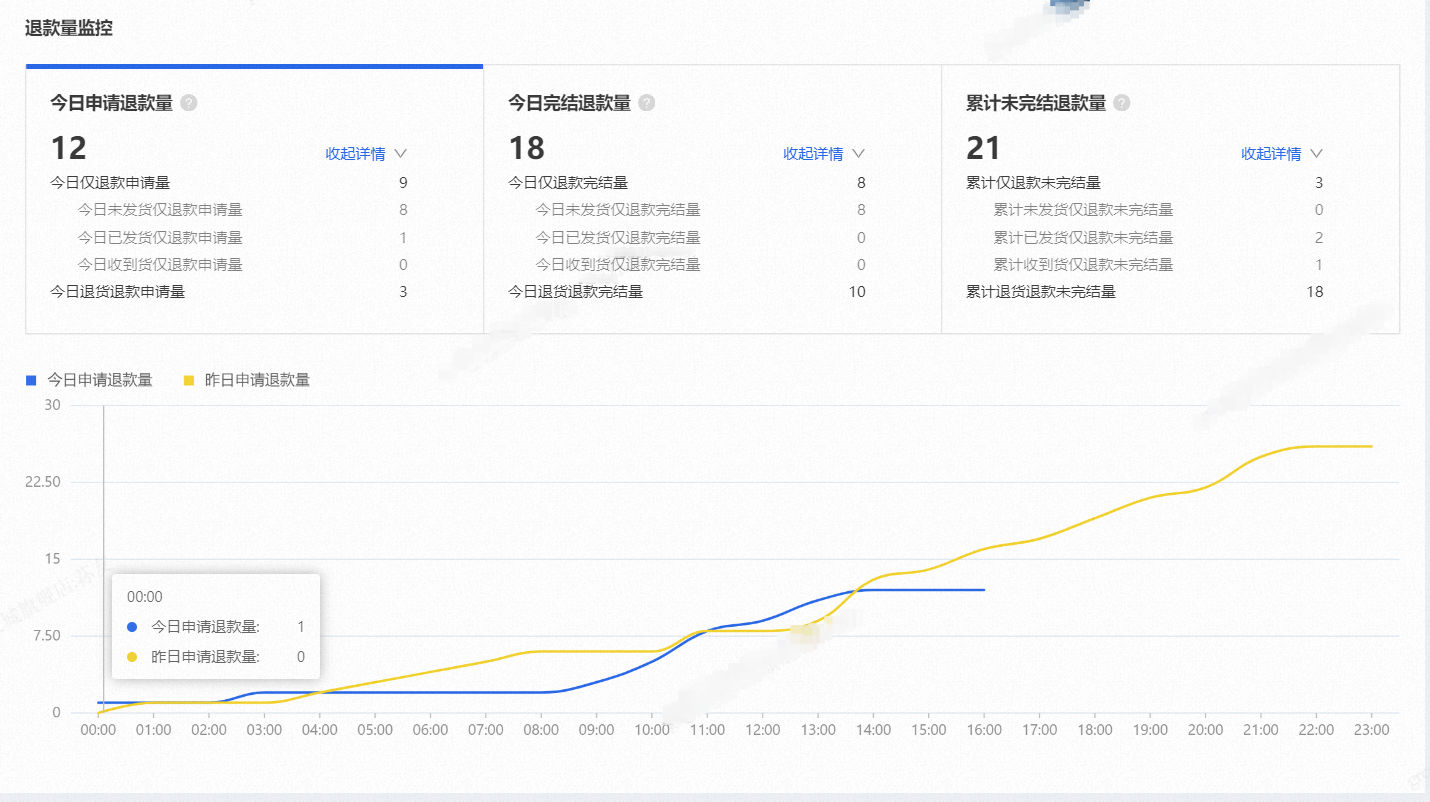Click value 18 of 累计退货退款未完结量
Image resolution: width=1430 pixels, height=802 pixels.
tap(1315, 292)
